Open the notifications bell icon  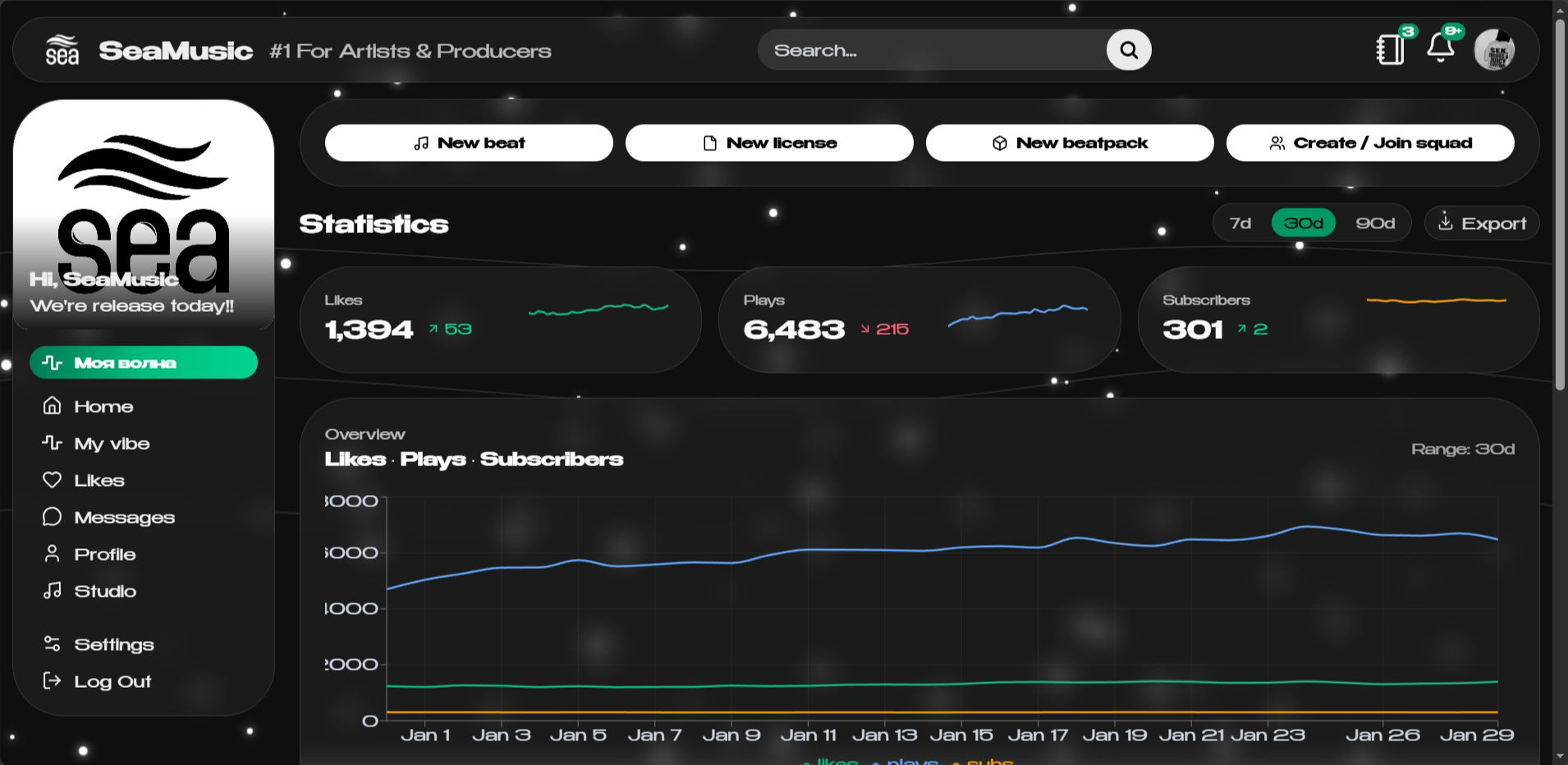point(1440,48)
